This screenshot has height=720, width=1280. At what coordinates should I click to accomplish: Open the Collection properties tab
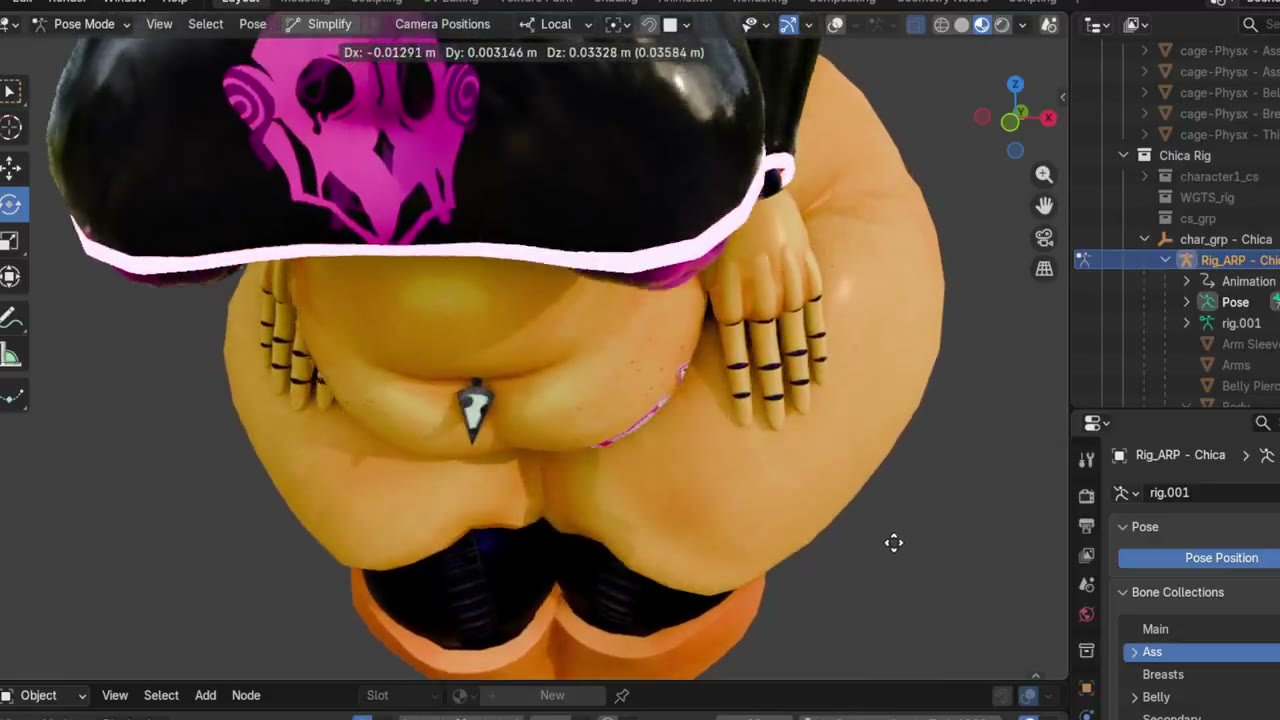point(1087,651)
